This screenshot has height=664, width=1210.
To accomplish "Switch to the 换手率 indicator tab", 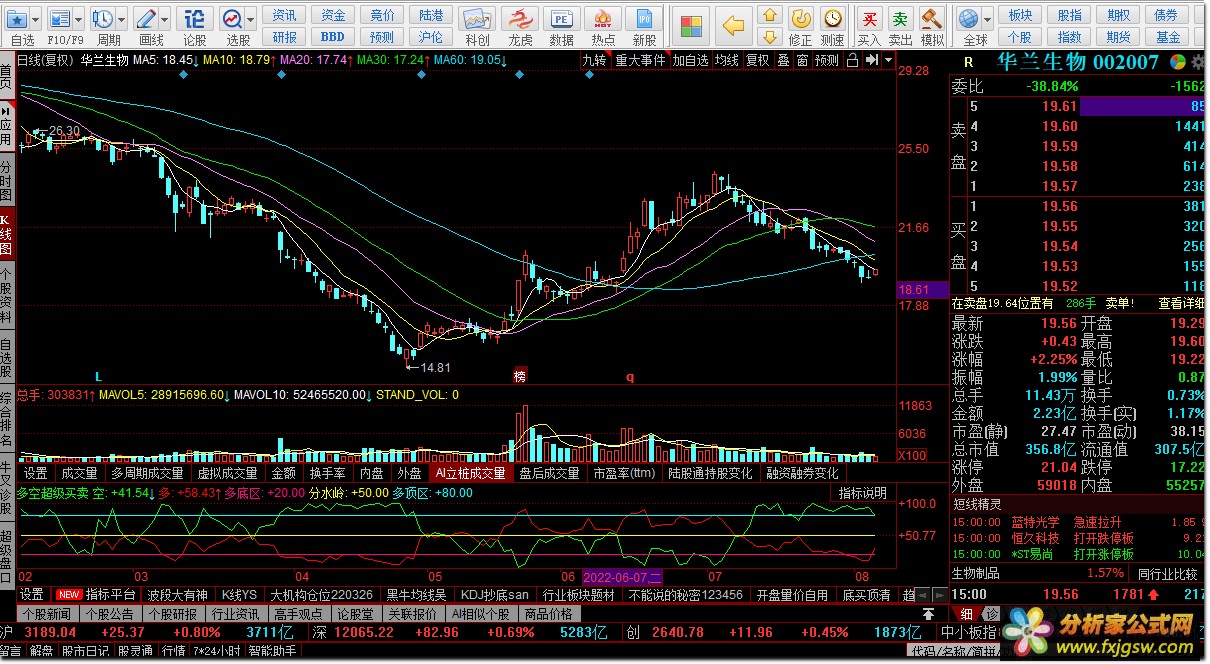I will 327,473.
